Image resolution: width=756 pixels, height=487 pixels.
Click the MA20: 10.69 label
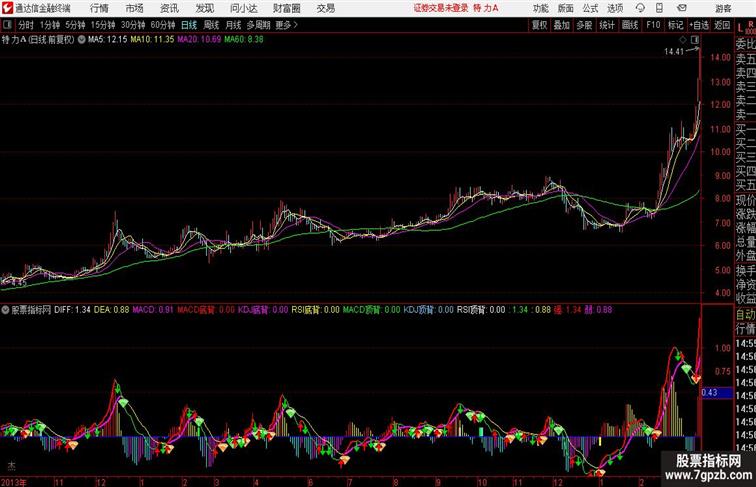(199, 40)
